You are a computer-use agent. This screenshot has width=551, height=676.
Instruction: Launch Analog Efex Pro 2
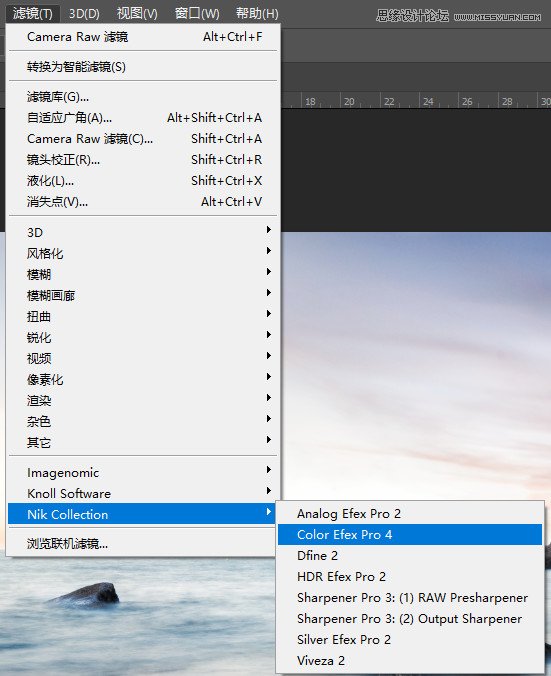(x=410, y=513)
